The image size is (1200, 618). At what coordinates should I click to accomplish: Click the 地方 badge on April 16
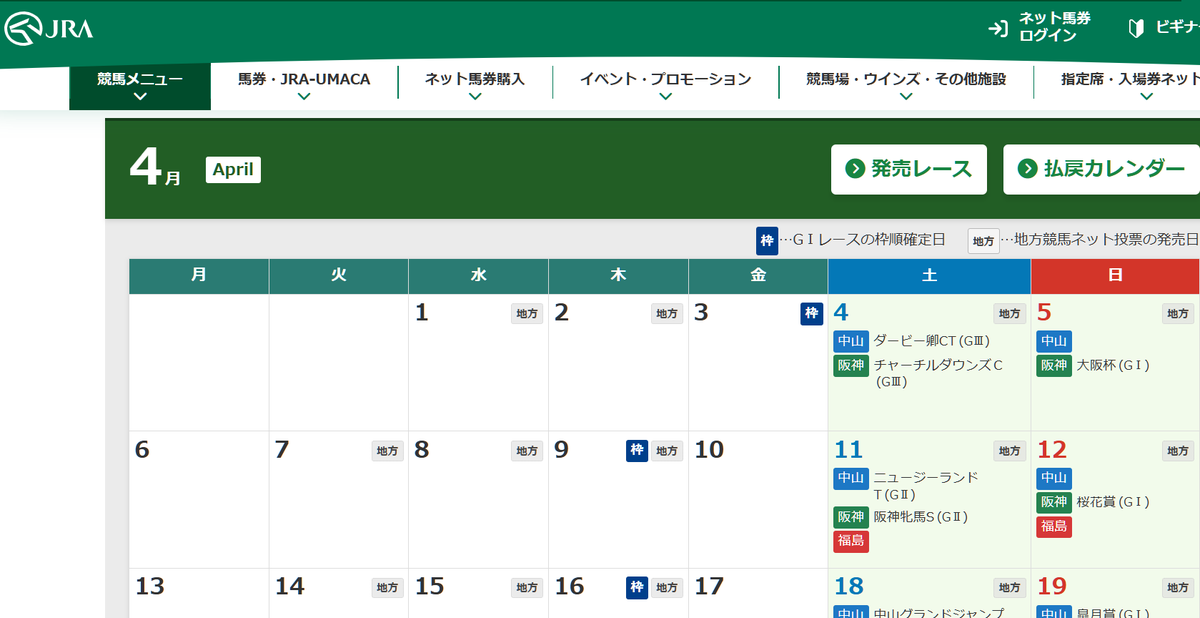click(667, 588)
